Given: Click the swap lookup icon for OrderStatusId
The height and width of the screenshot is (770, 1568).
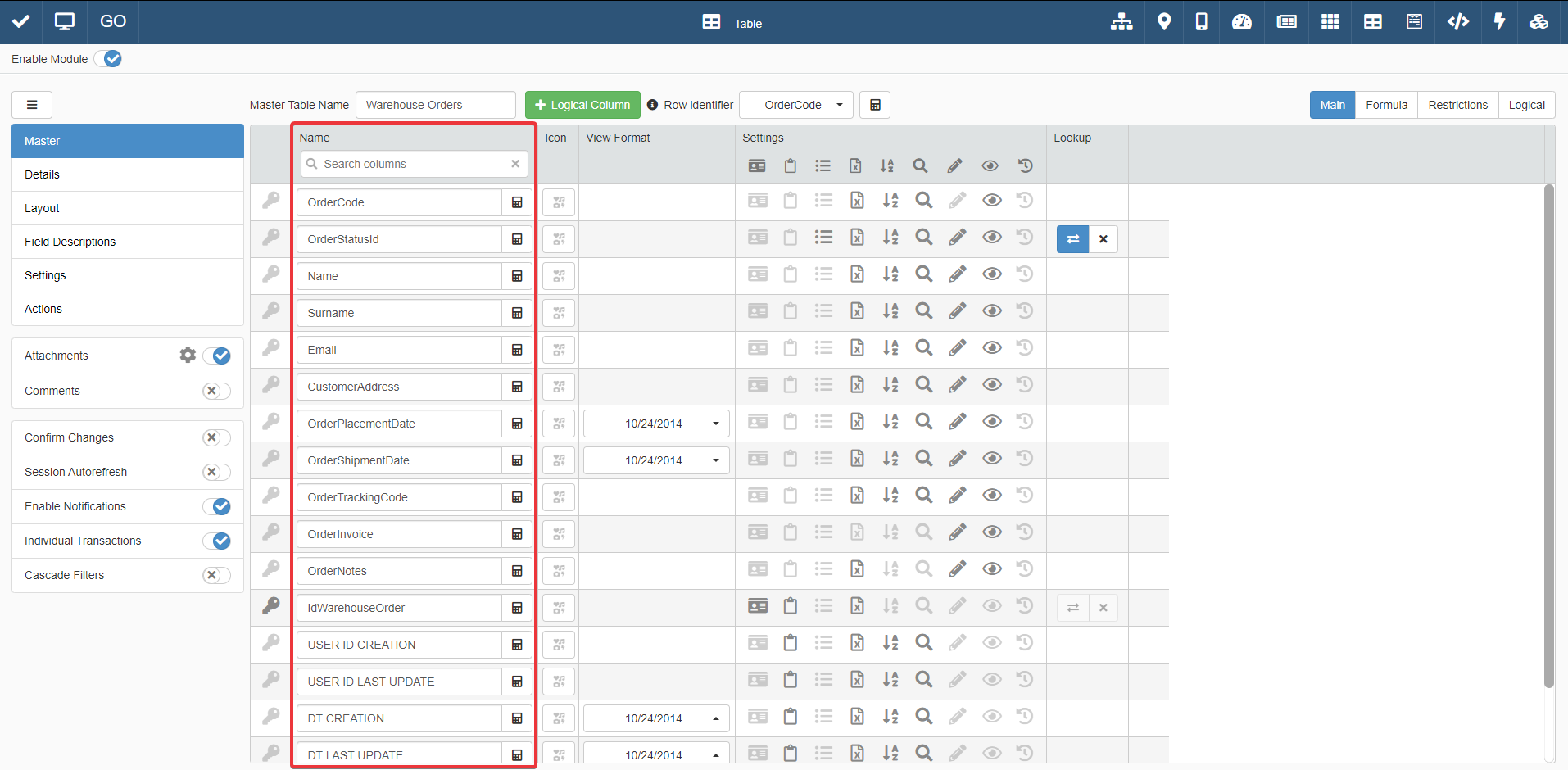Looking at the screenshot, I should point(1072,239).
